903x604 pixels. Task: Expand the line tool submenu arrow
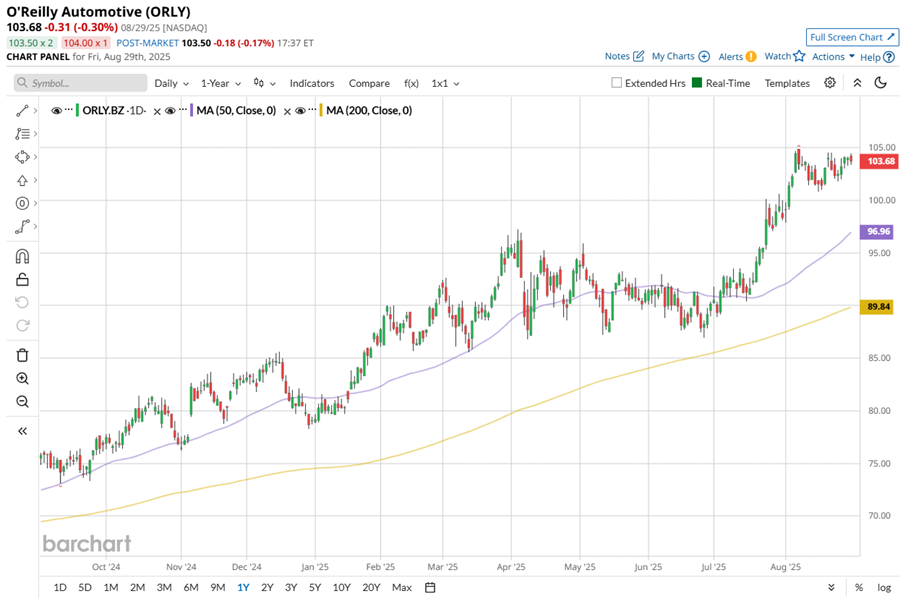click(x=35, y=111)
